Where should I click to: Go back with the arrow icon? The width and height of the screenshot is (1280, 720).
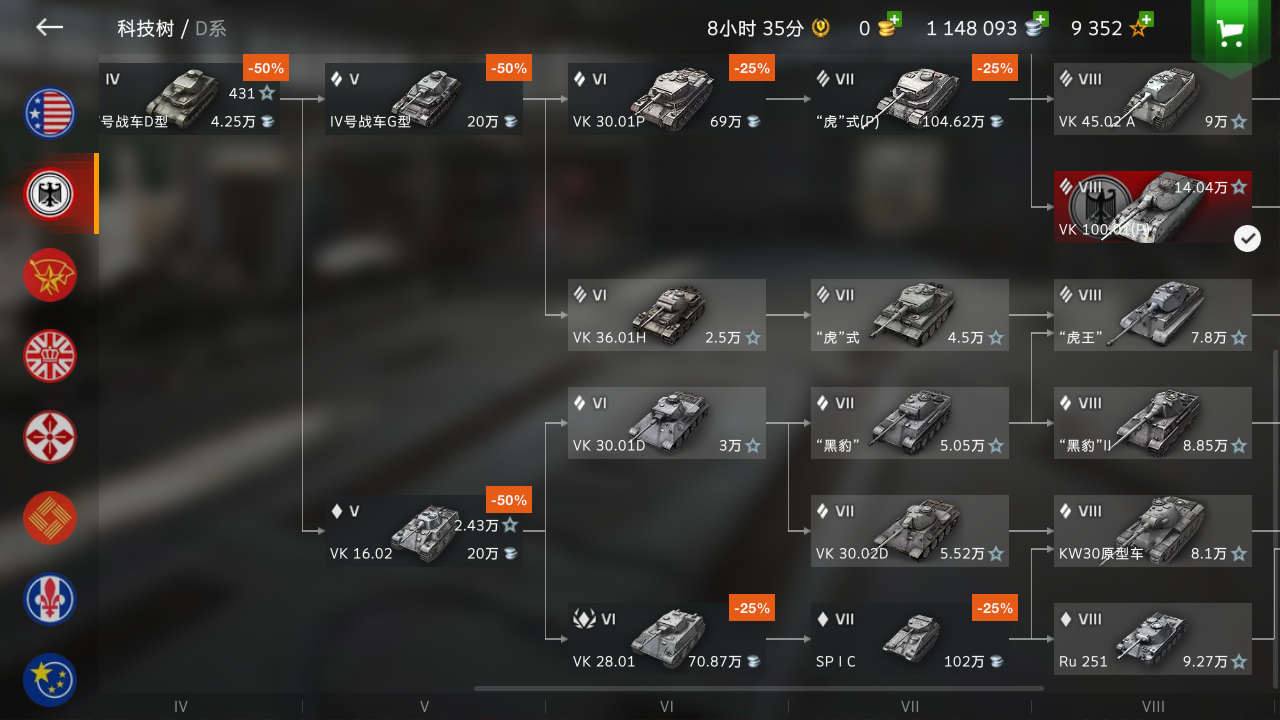(49, 28)
